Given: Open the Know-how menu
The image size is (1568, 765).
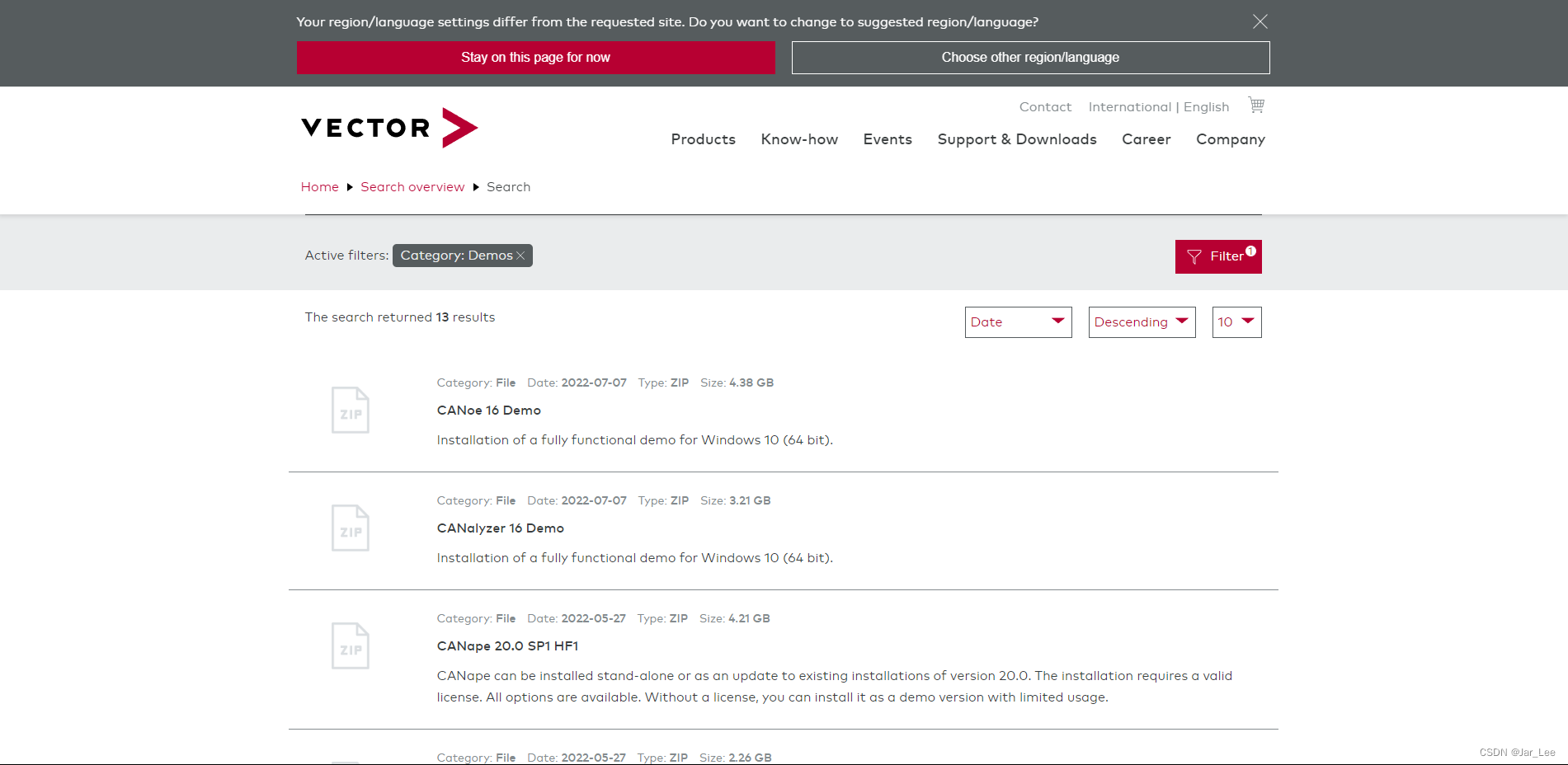Looking at the screenshot, I should (799, 139).
